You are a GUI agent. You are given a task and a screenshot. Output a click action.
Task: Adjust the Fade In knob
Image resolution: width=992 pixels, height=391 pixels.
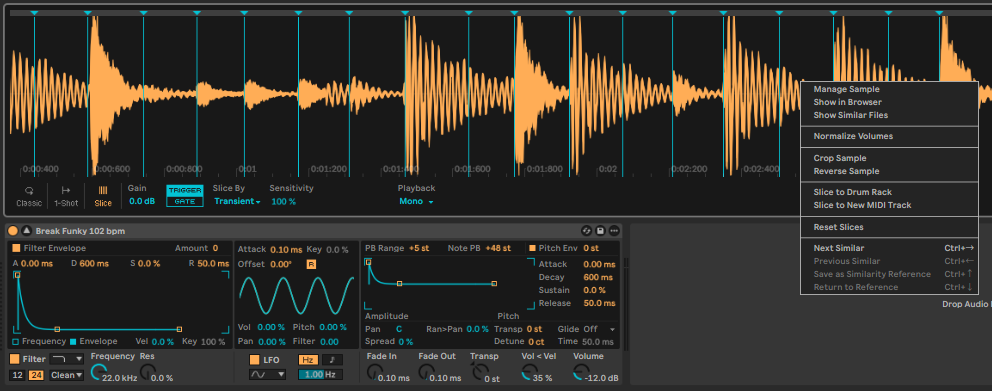tap(375, 373)
